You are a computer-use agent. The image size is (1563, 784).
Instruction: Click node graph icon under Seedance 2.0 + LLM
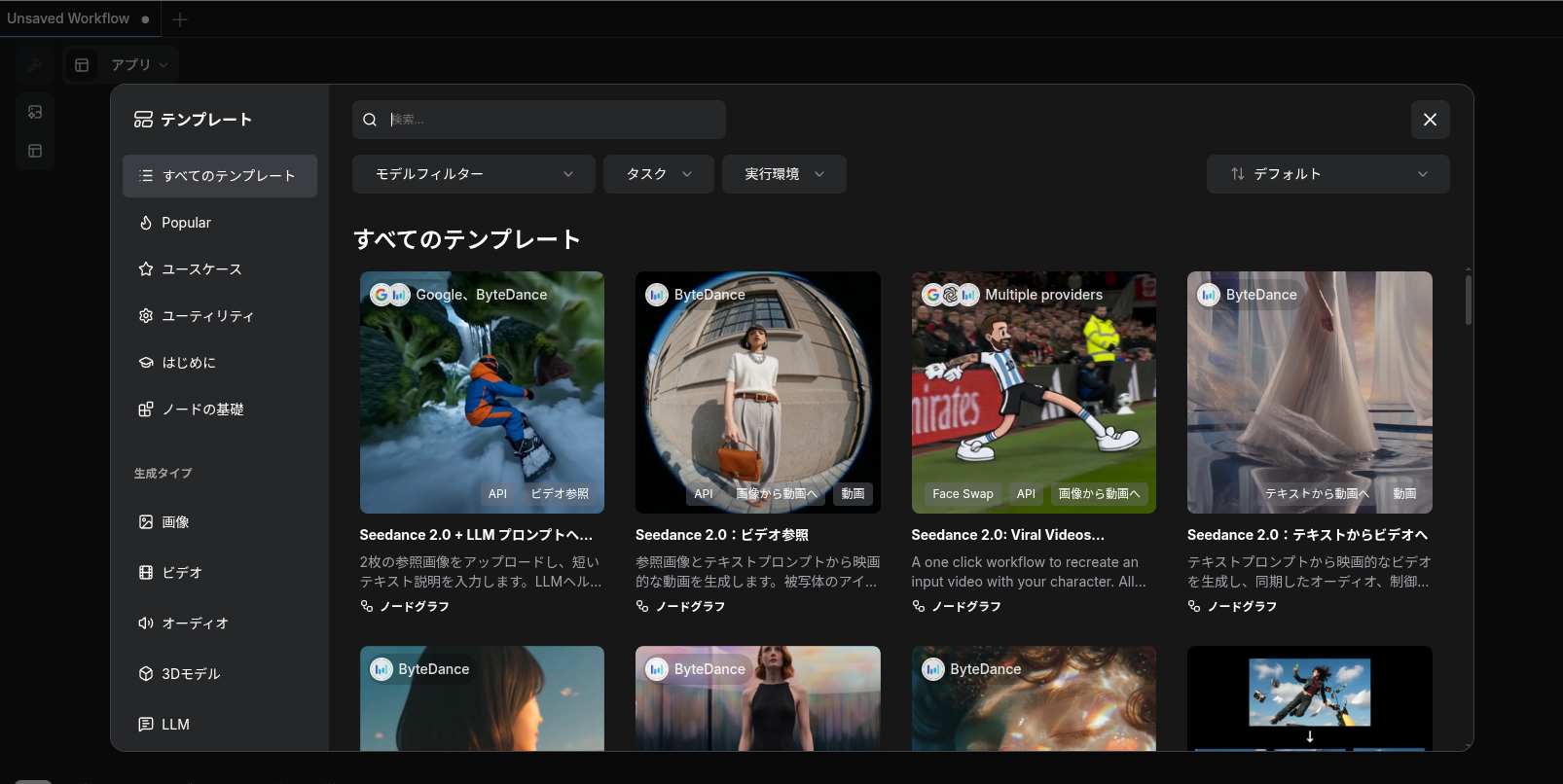tap(367, 606)
